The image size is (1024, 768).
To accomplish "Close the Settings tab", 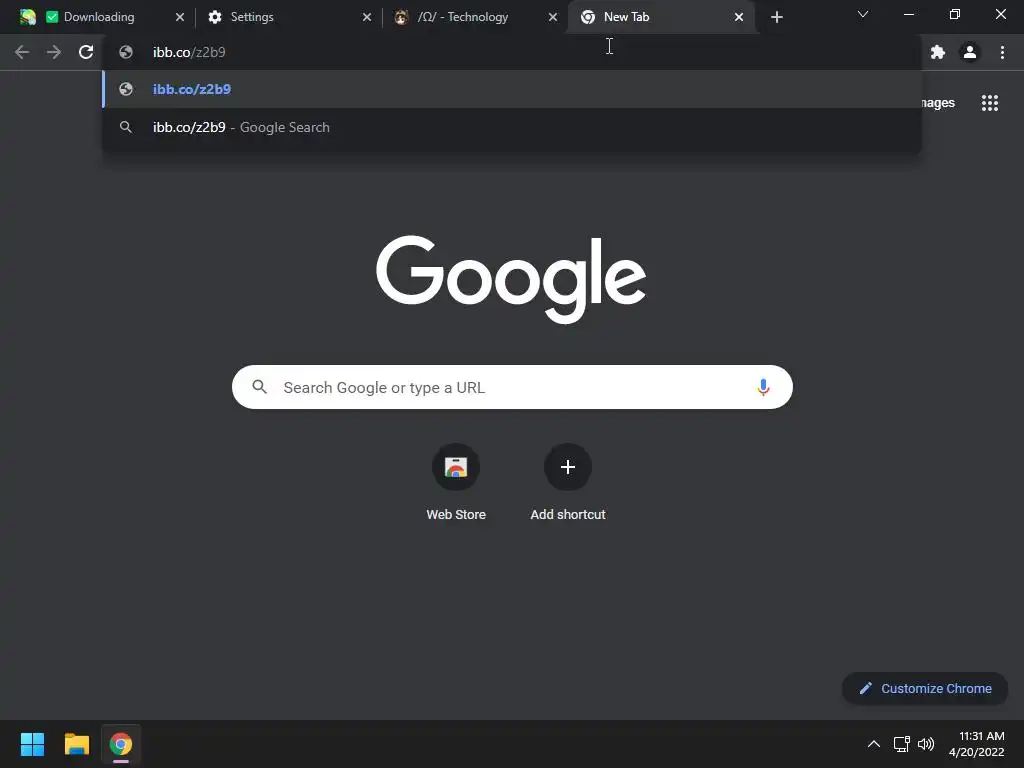I will (367, 17).
